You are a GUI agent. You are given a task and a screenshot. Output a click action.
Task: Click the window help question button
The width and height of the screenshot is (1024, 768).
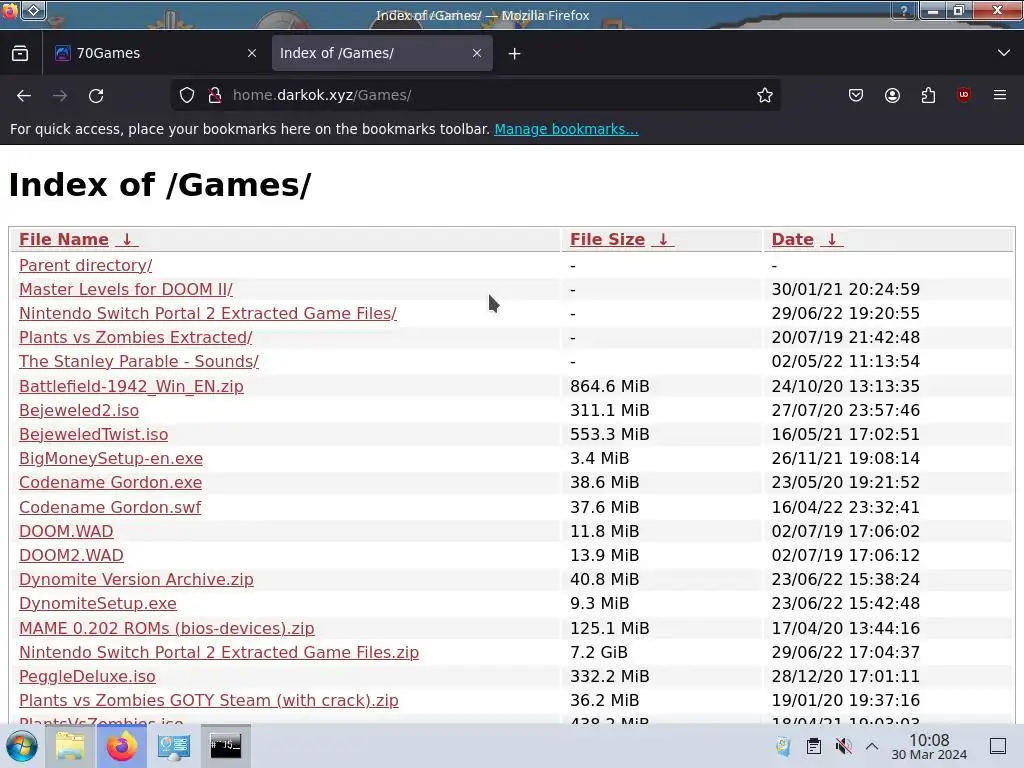[904, 10]
